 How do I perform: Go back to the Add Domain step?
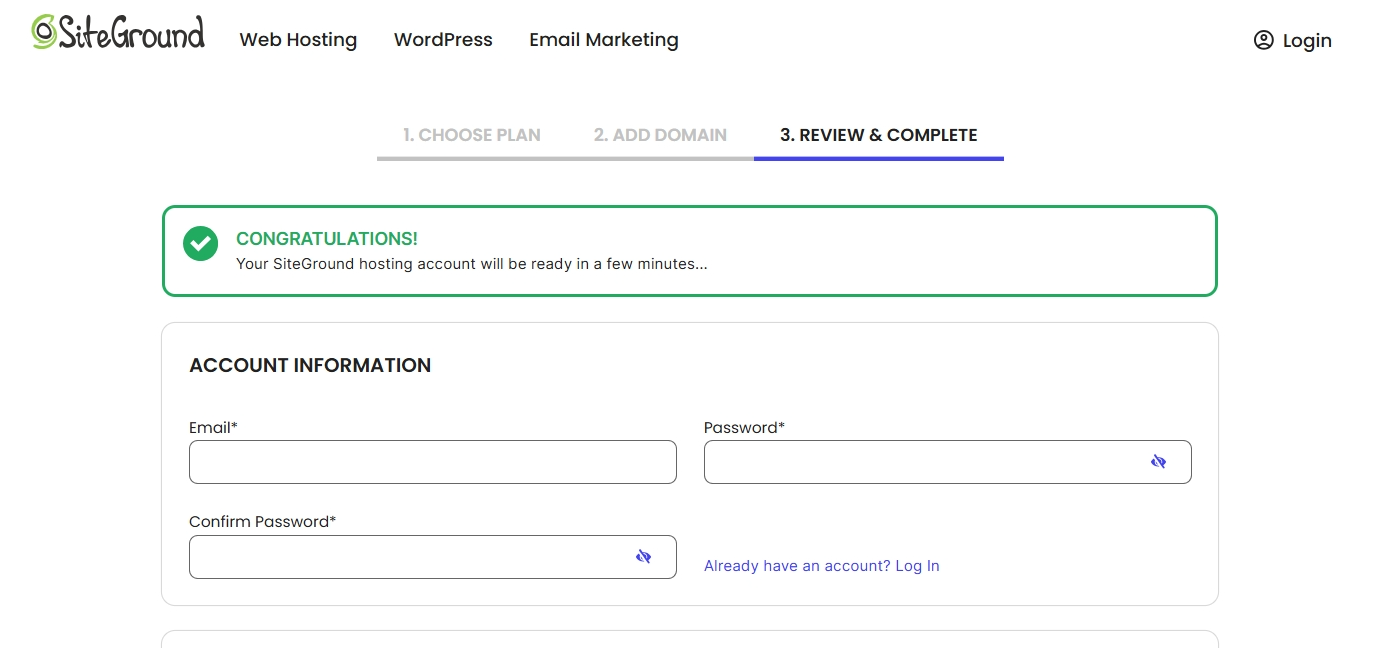(660, 135)
